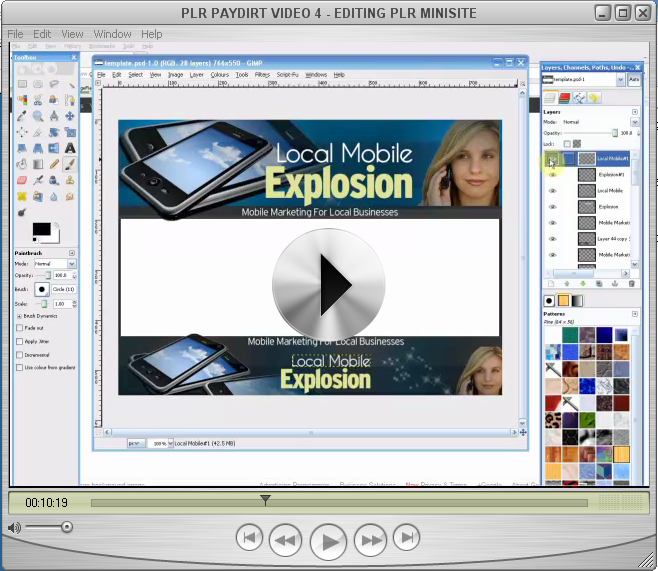
Task: Open the Layers panel configure menu button
Action: click(634, 112)
